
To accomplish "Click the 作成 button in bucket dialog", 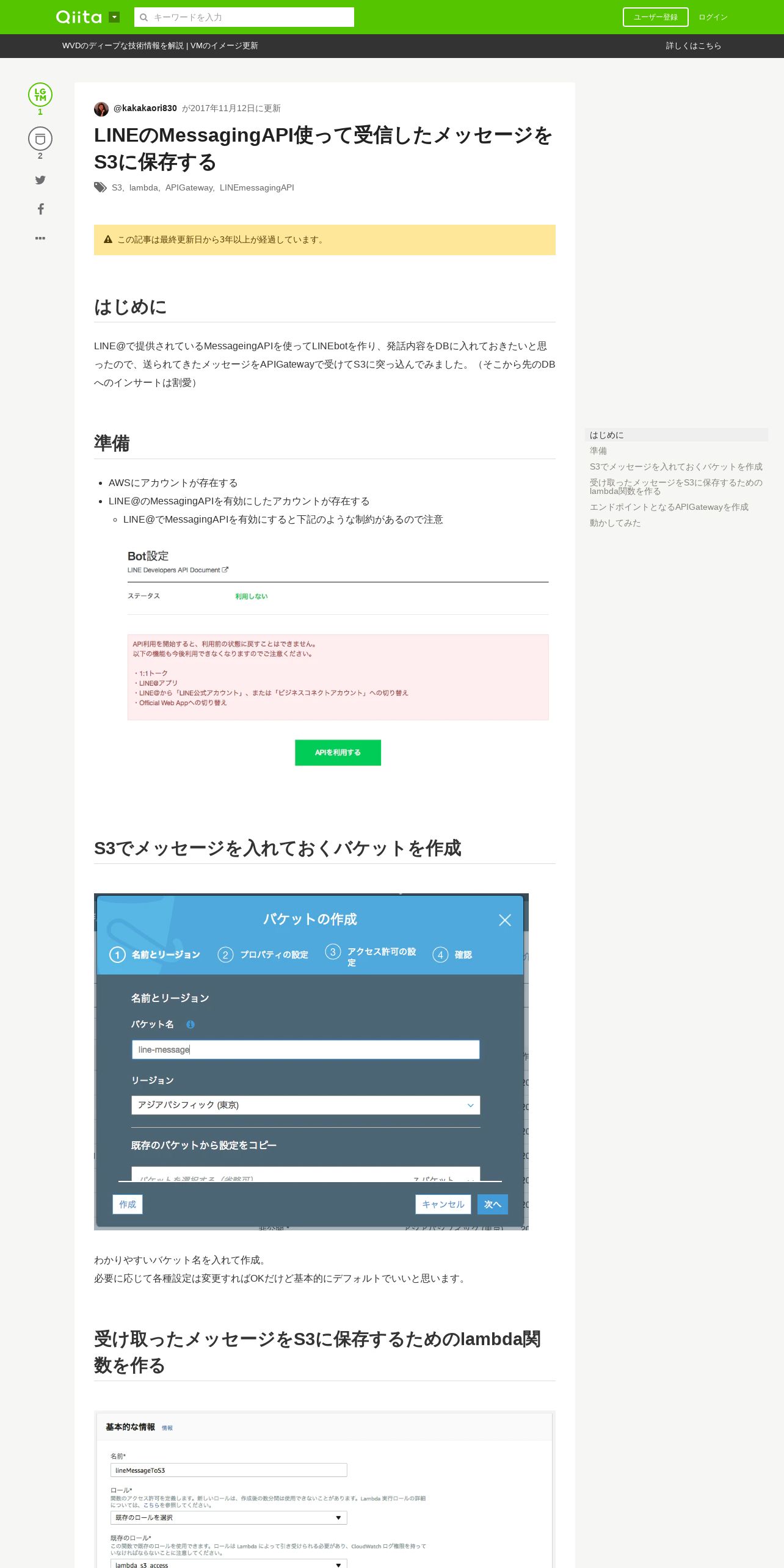I will pos(128,1204).
